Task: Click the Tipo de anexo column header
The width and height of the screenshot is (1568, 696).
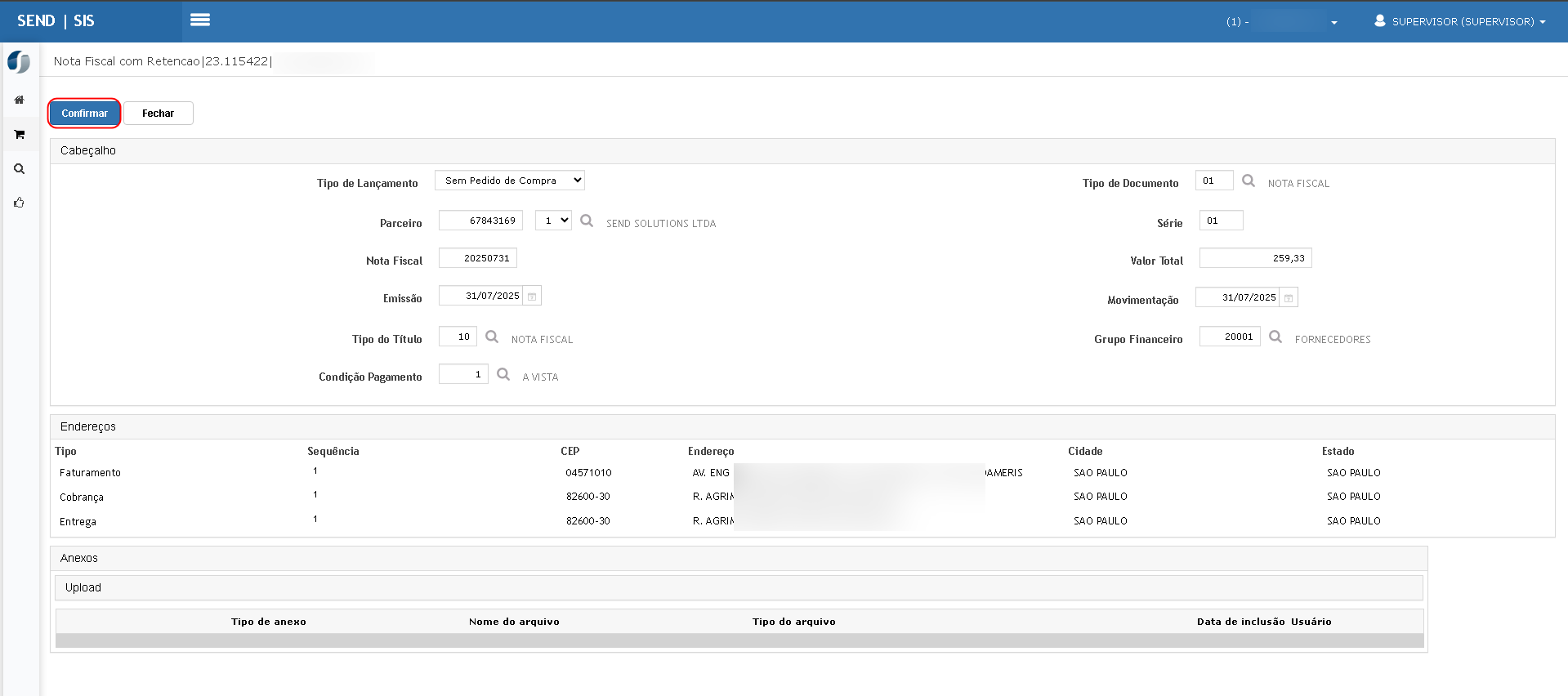Action: click(269, 622)
